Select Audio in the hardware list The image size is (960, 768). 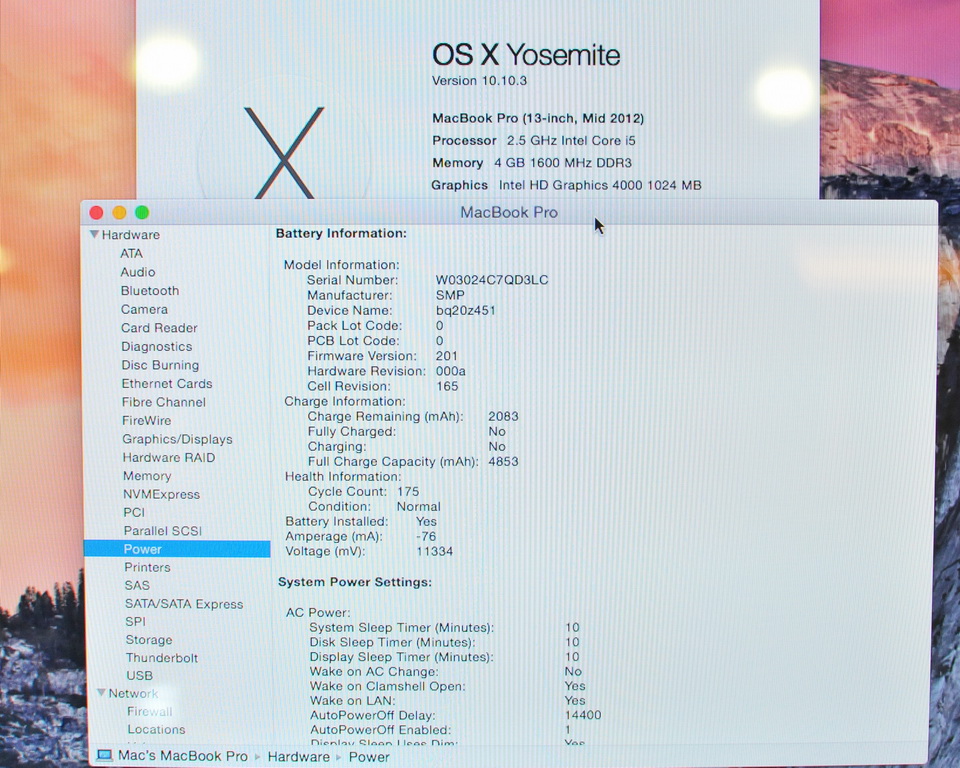[x=138, y=272]
